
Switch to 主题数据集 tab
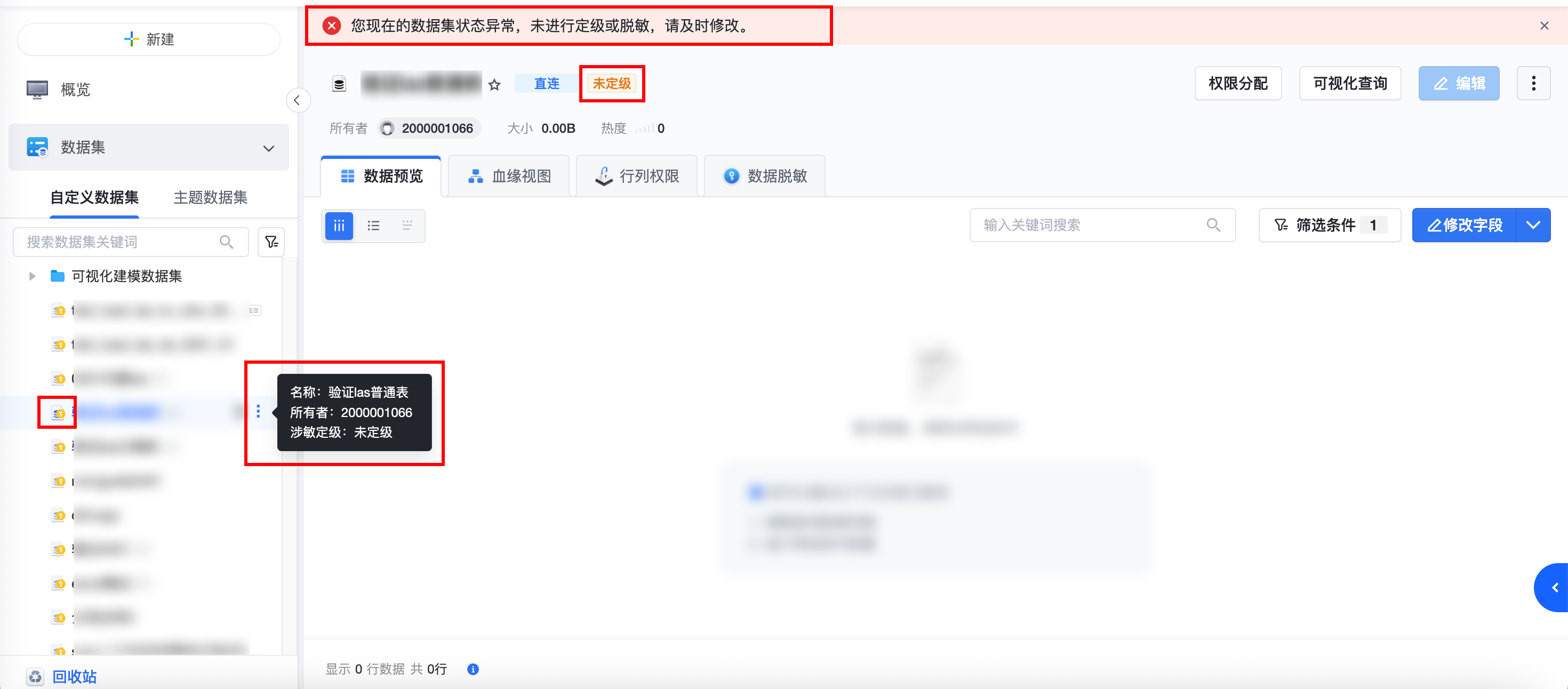point(210,197)
